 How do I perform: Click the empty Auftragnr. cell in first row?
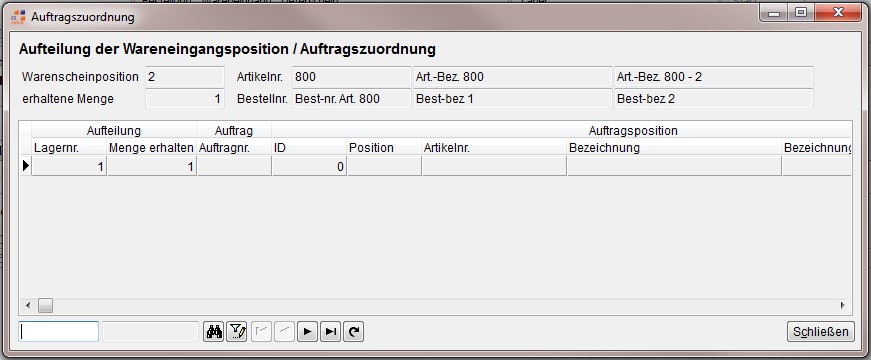[x=234, y=166]
